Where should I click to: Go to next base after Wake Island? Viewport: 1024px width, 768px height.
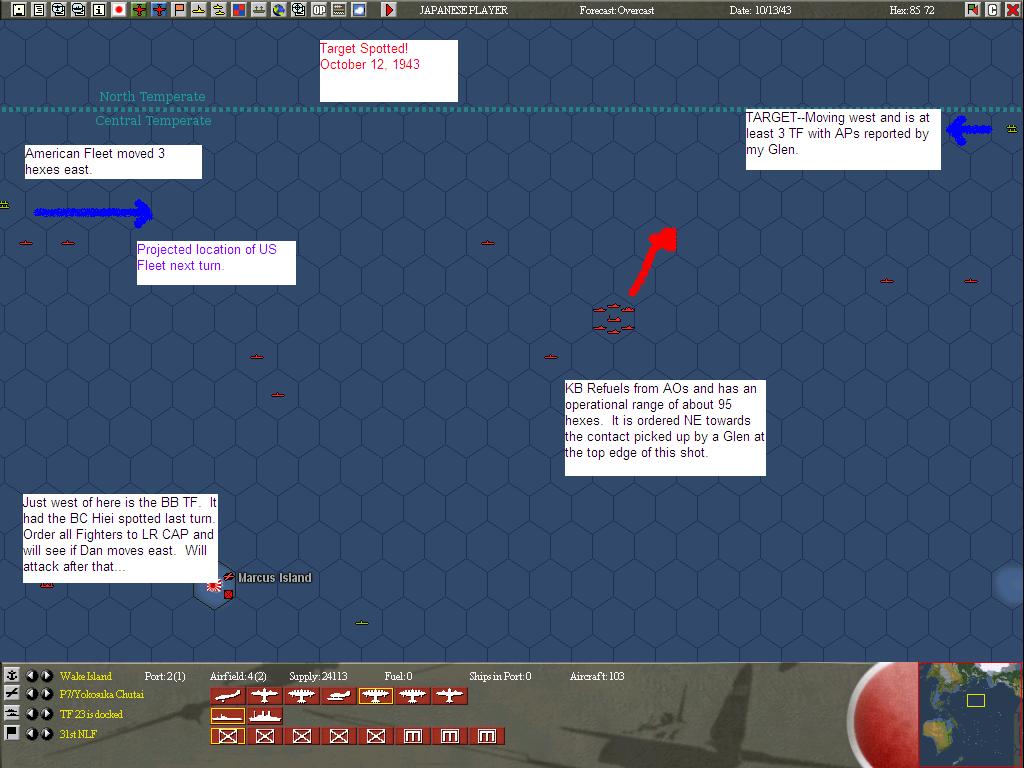[46, 675]
